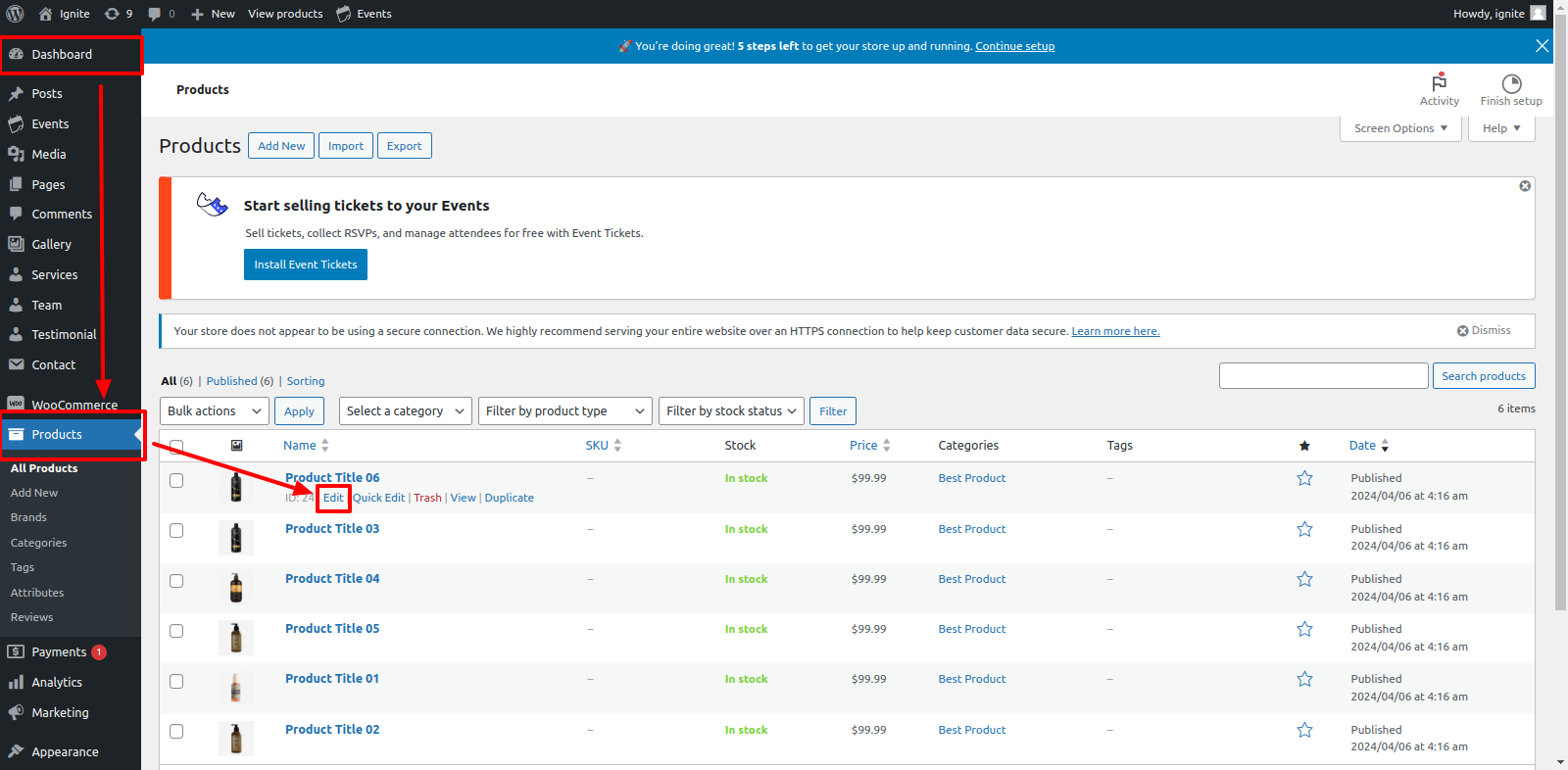Viewport: 1568px width, 770px height.
Task: Select checkbox for Product Title 05
Action: [x=176, y=631]
